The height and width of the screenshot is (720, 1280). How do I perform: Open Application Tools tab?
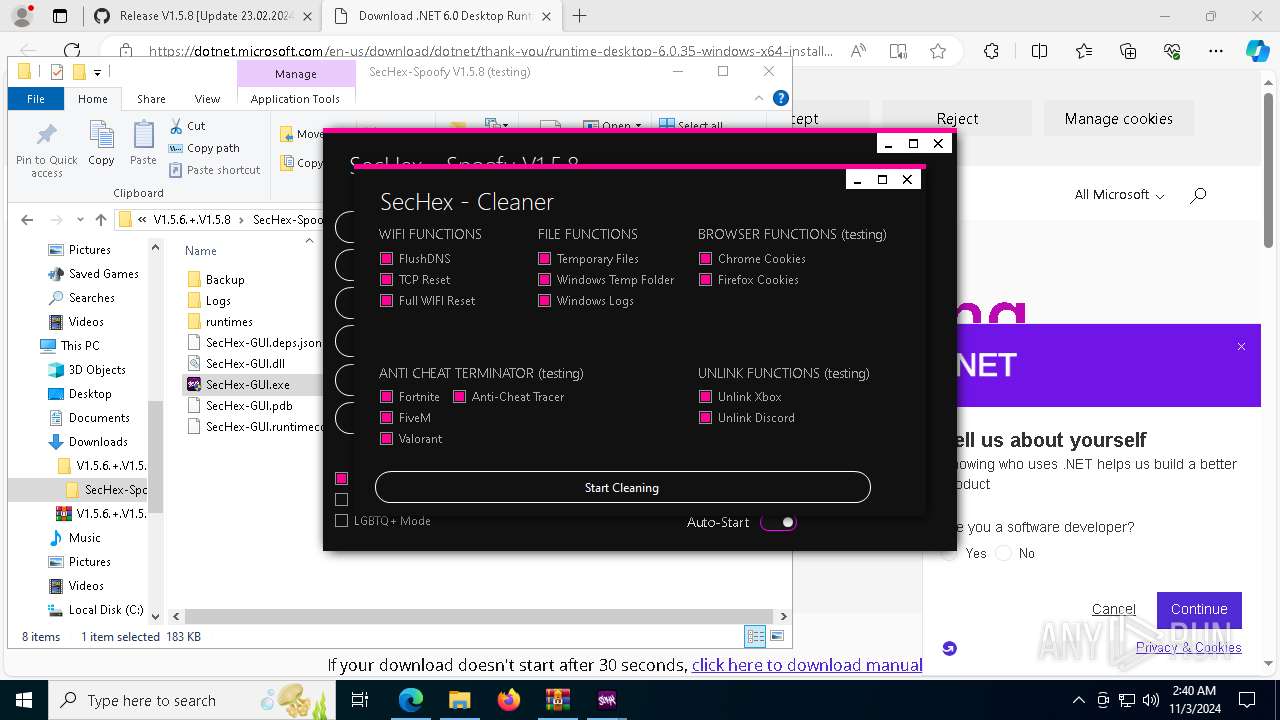coord(295,99)
